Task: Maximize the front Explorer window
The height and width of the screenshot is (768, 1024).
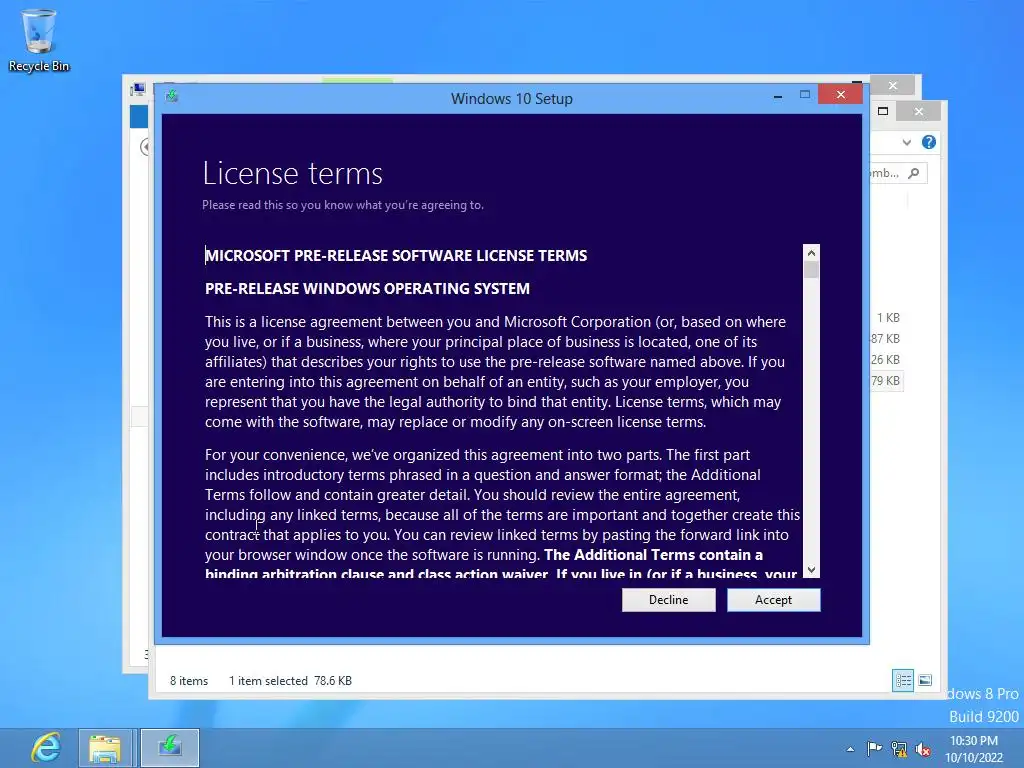Action: pyautogui.click(x=883, y=112)
